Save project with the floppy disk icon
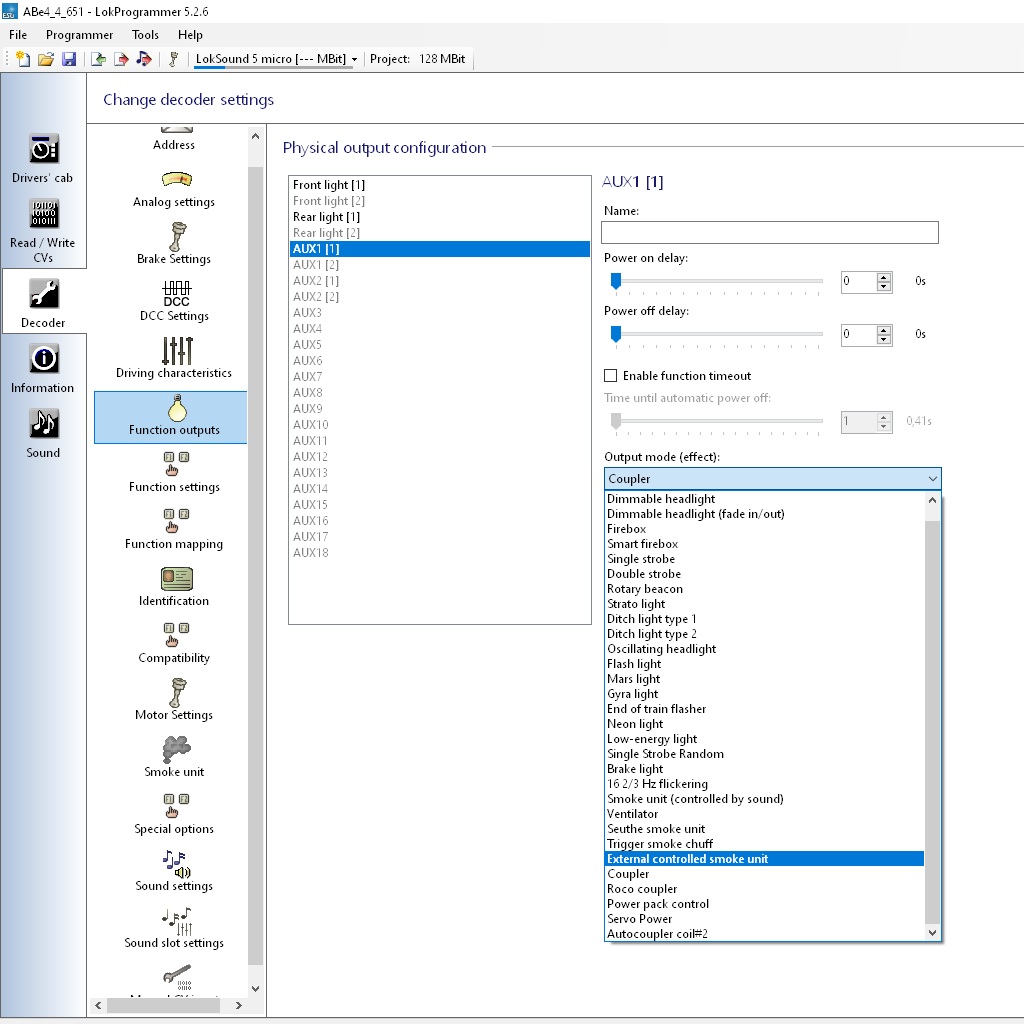Image resolution: width=1024 pixels, height=1024 pixels. click(x=69, y=59)
